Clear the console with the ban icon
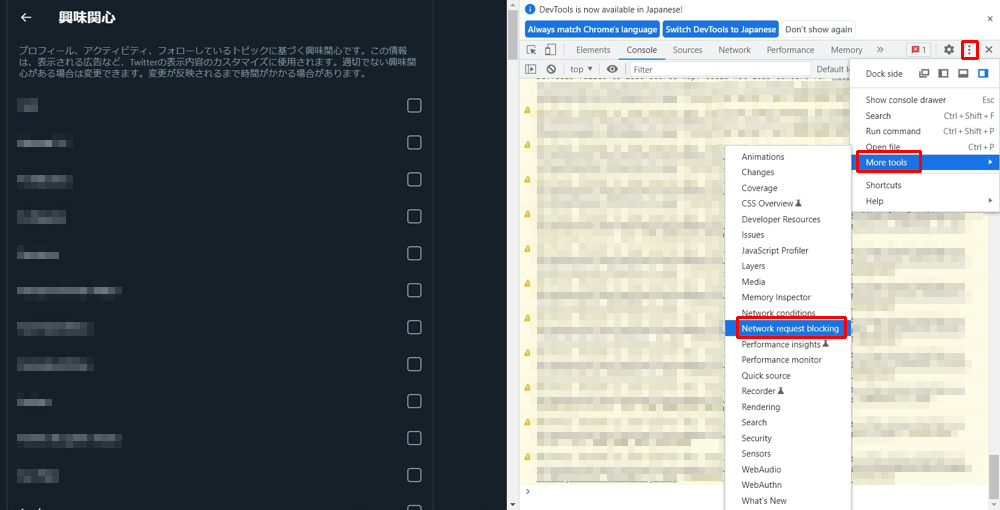 tap(551, 69)
